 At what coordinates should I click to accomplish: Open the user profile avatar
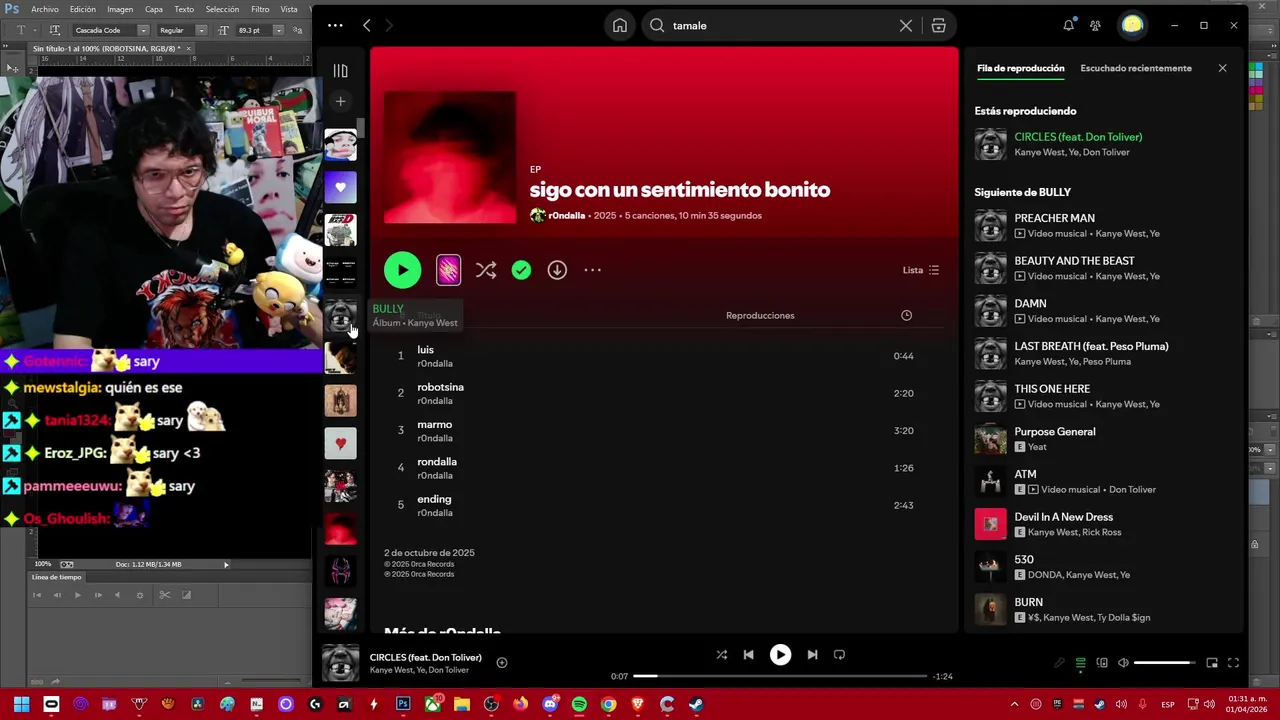click(x=1132, y=26)
